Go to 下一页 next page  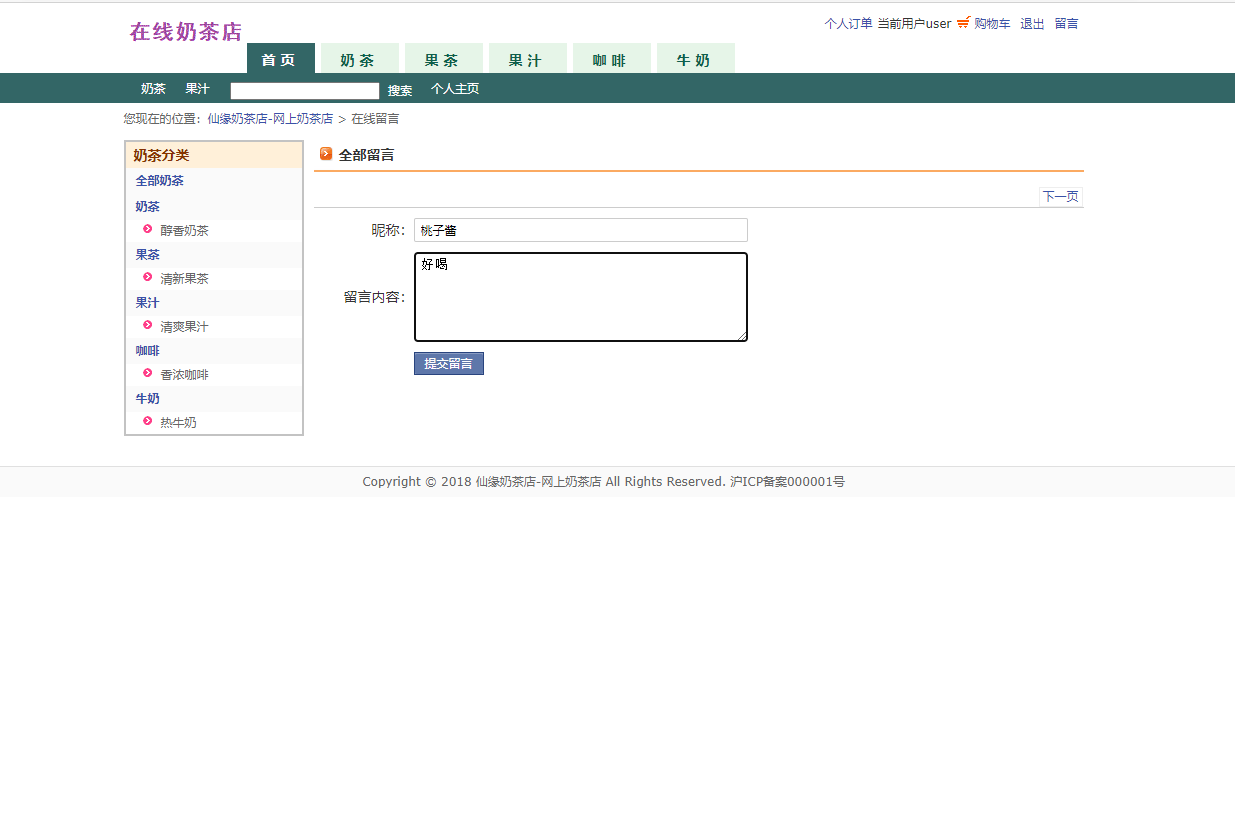1059,196
